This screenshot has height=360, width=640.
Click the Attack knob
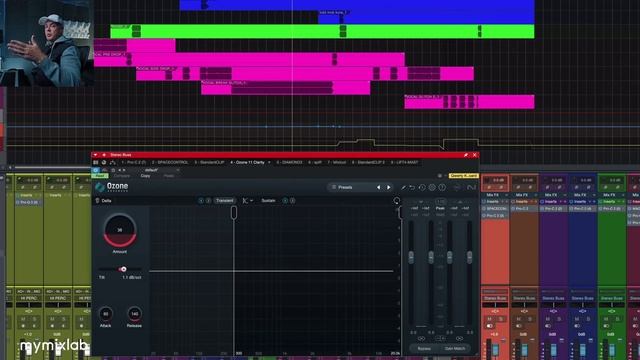coord(106,314)
